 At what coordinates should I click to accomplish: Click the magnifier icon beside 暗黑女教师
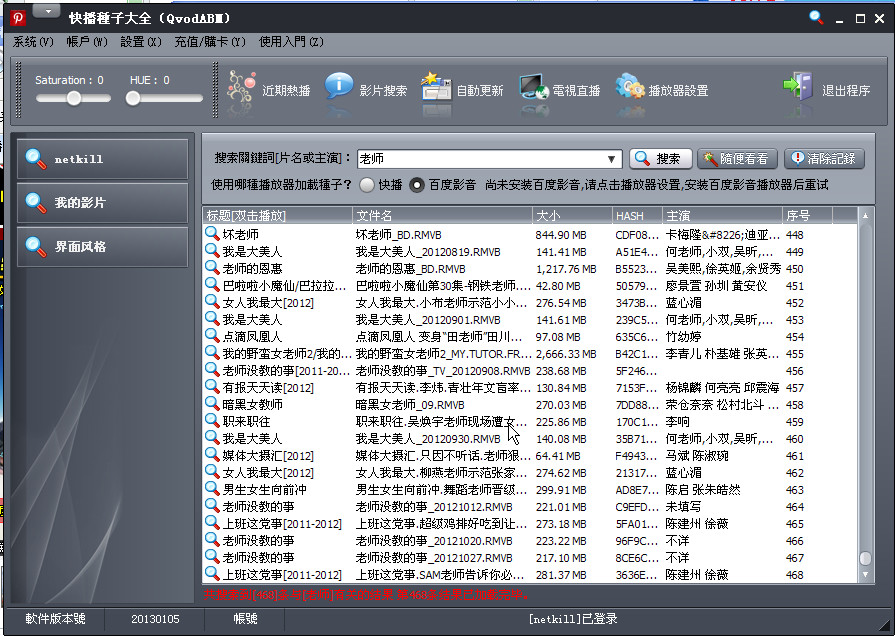[212, 404]
